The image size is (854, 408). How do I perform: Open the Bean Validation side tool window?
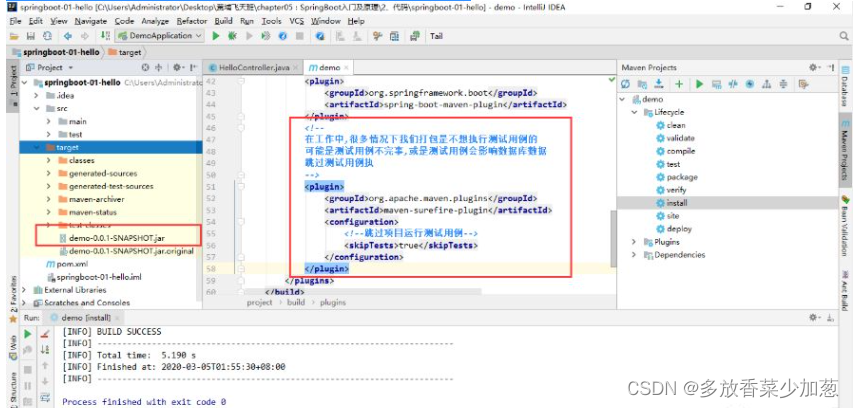pyautogui.click(x=846, y=226)
